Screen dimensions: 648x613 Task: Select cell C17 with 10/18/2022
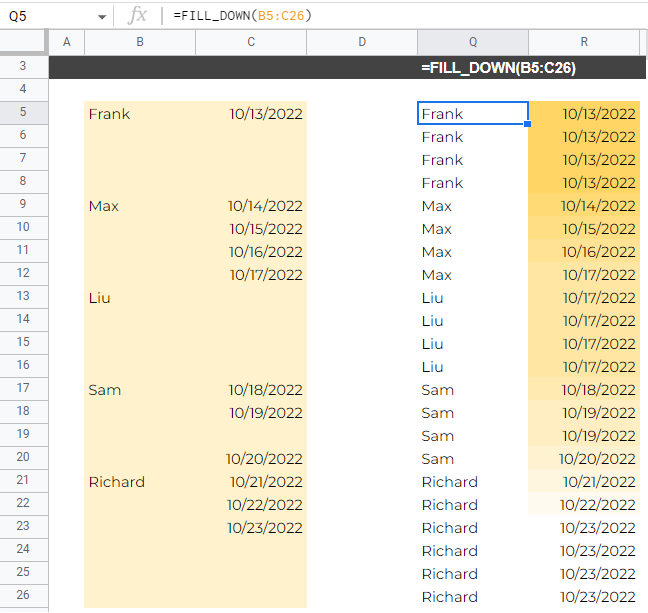click(x=251, y=389)
